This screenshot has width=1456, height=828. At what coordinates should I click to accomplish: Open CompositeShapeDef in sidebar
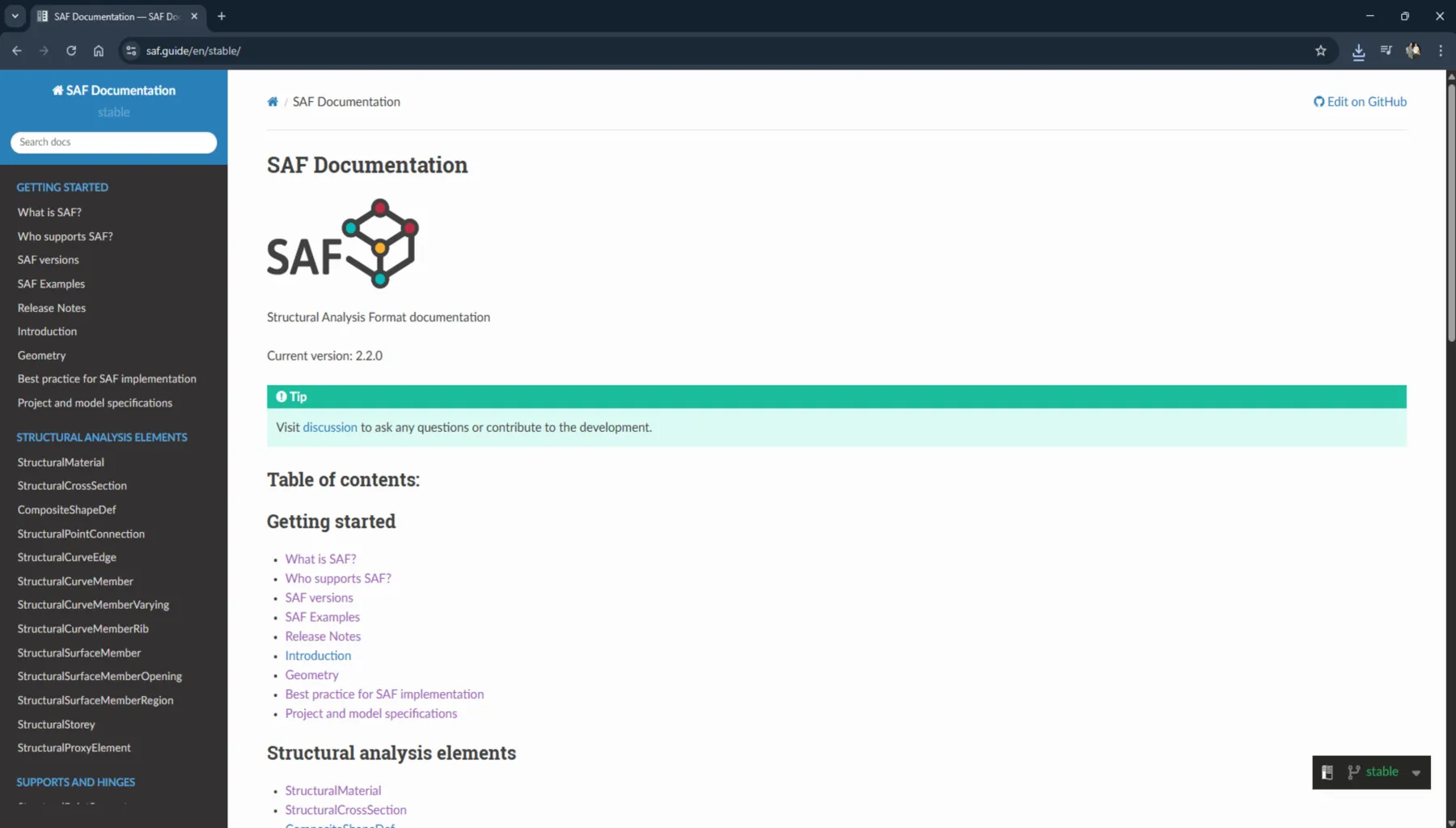coord(66,510)
